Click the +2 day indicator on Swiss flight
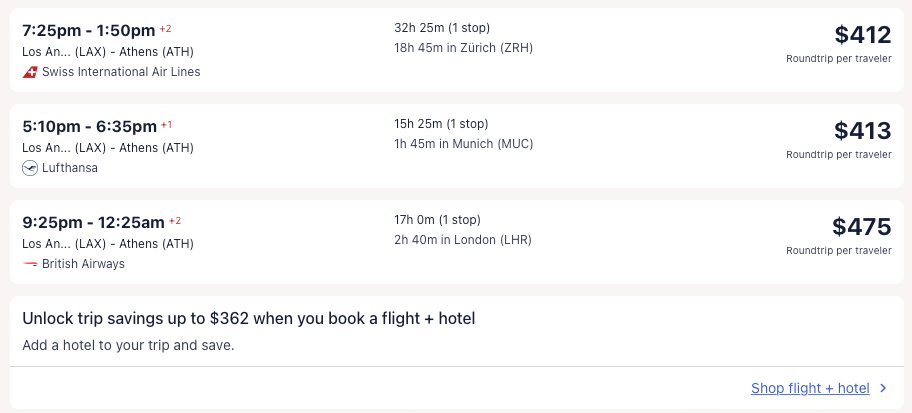This screenshot has height=413, width=912. (x=166, y=28)
